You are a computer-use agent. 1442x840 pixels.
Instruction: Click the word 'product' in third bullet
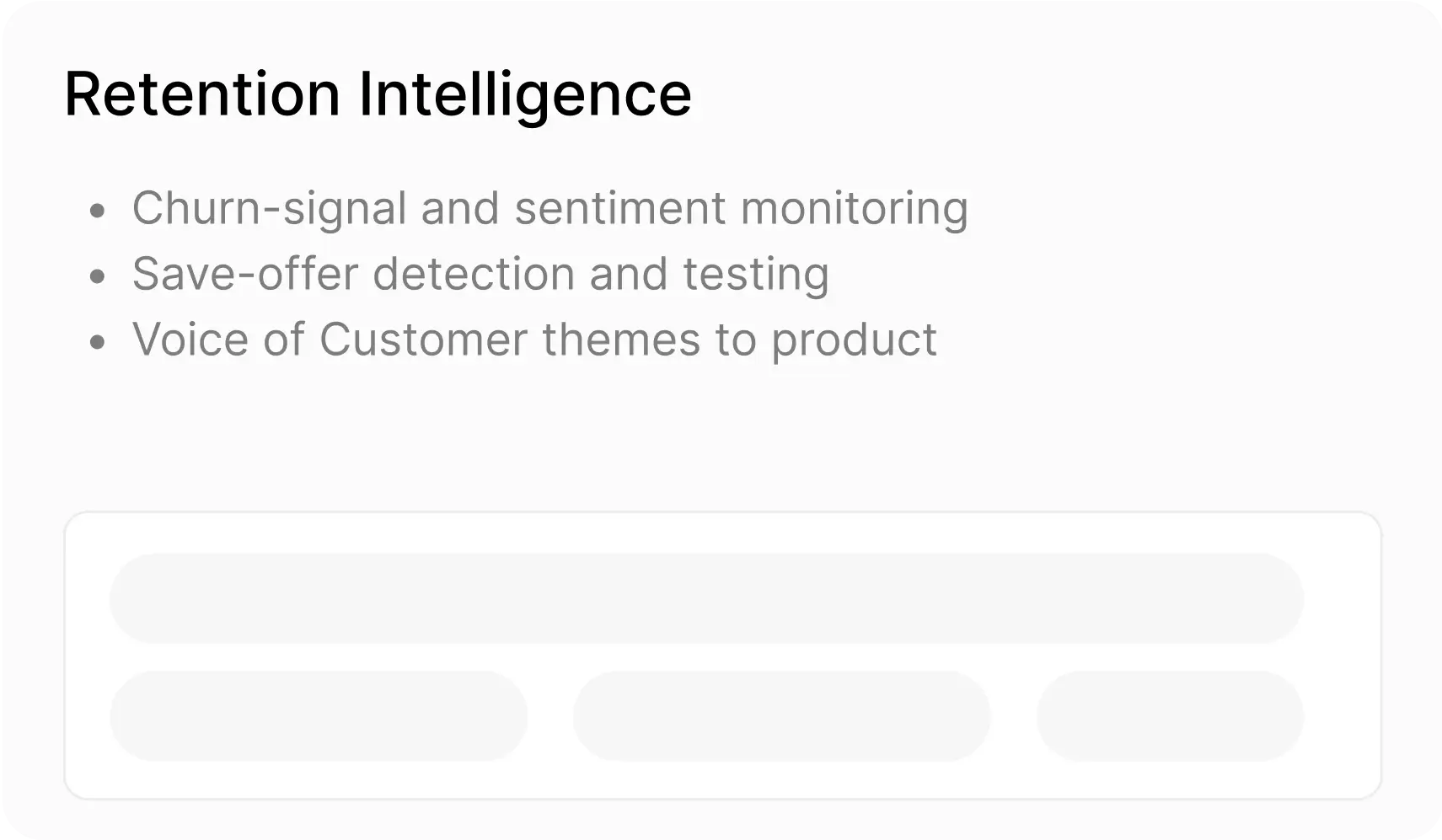(x=853, y=340)
